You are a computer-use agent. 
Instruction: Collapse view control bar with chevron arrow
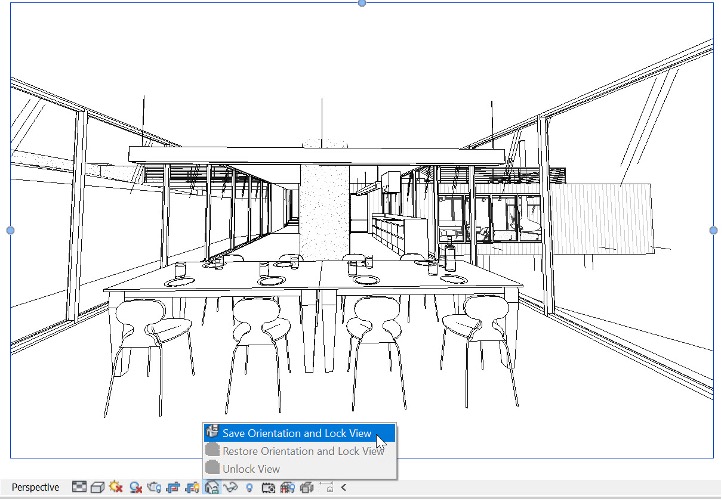344,487
